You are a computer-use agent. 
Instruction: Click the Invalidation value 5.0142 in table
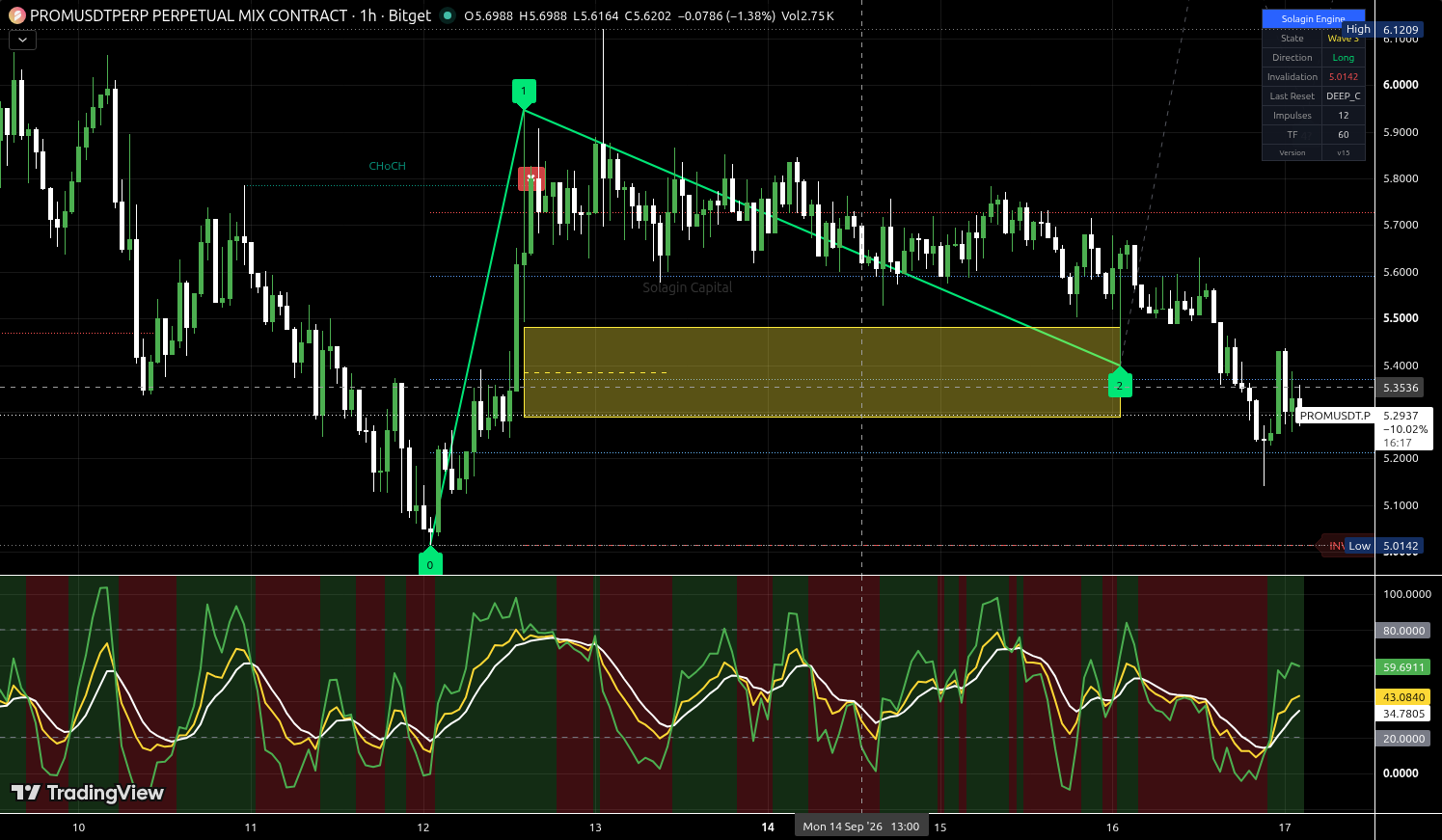click(1344, 77)
